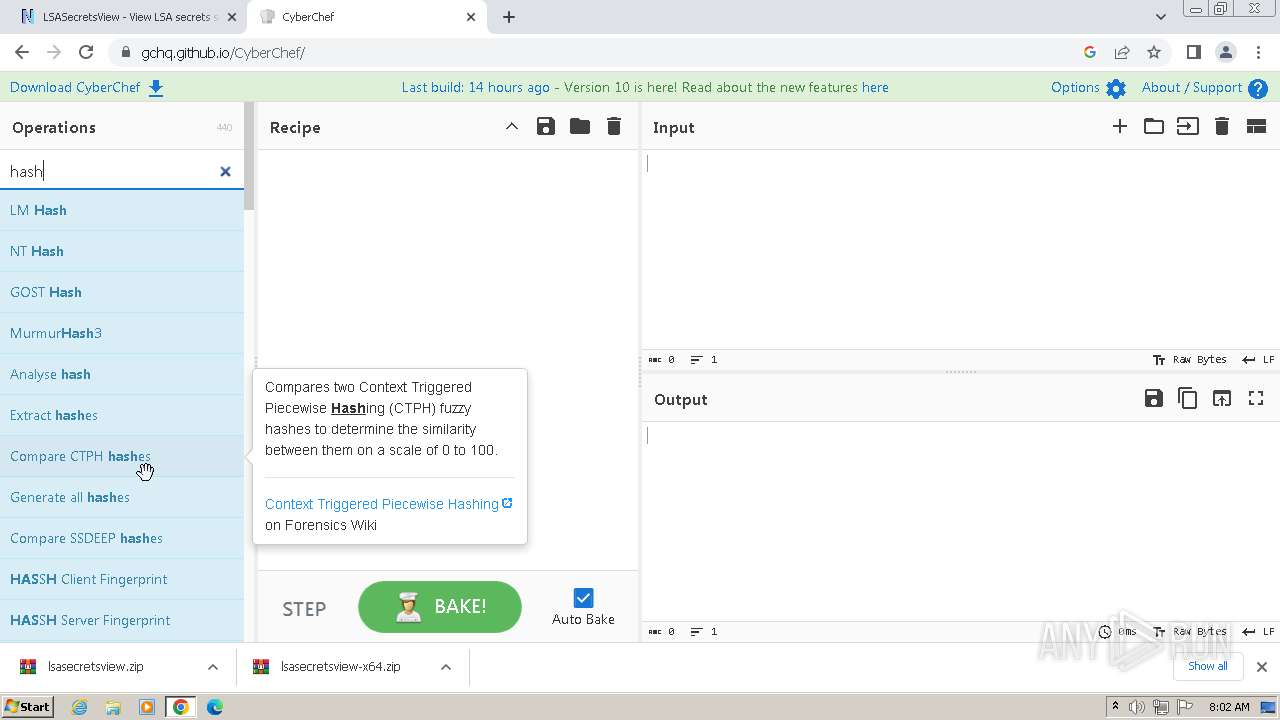Share this page icon in address bar
This screenshot has width=1280, height=720.
[1122, 52]
